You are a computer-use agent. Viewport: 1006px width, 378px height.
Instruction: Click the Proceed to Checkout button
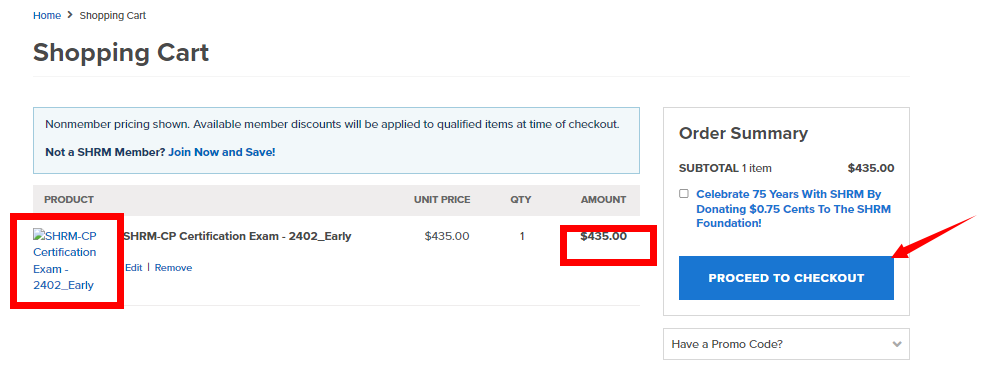pyautogui.click(x=786, y=278)
